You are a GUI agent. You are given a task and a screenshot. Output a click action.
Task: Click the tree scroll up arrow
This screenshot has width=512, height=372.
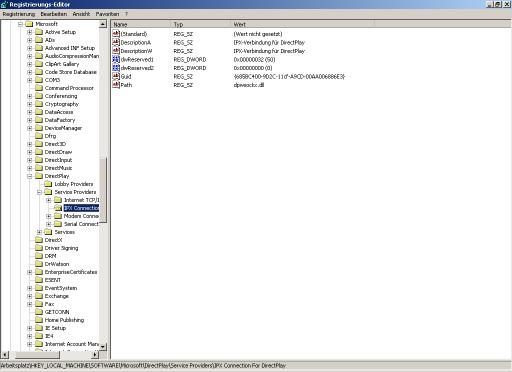[x=103, y=24]
